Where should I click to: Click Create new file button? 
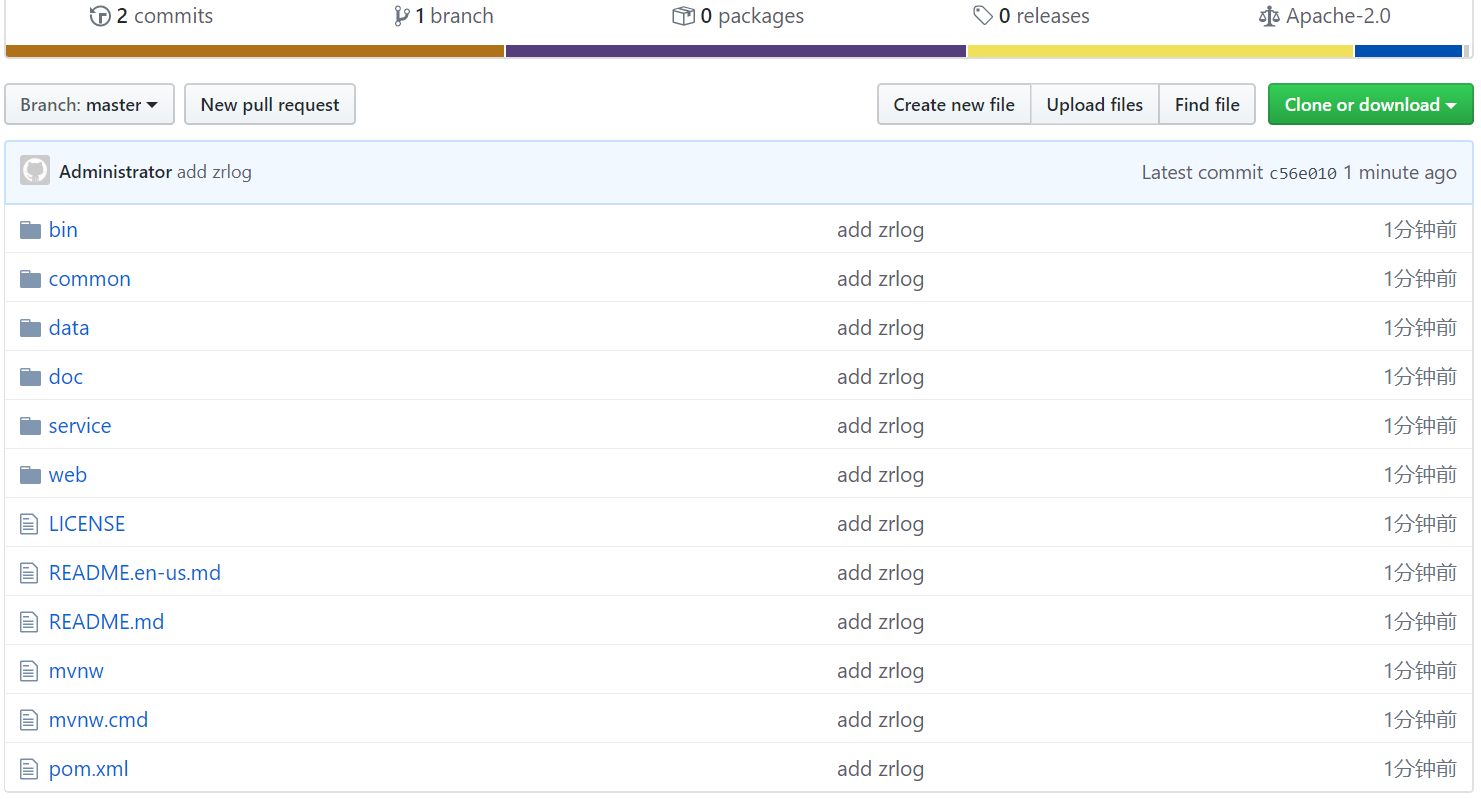954,104
